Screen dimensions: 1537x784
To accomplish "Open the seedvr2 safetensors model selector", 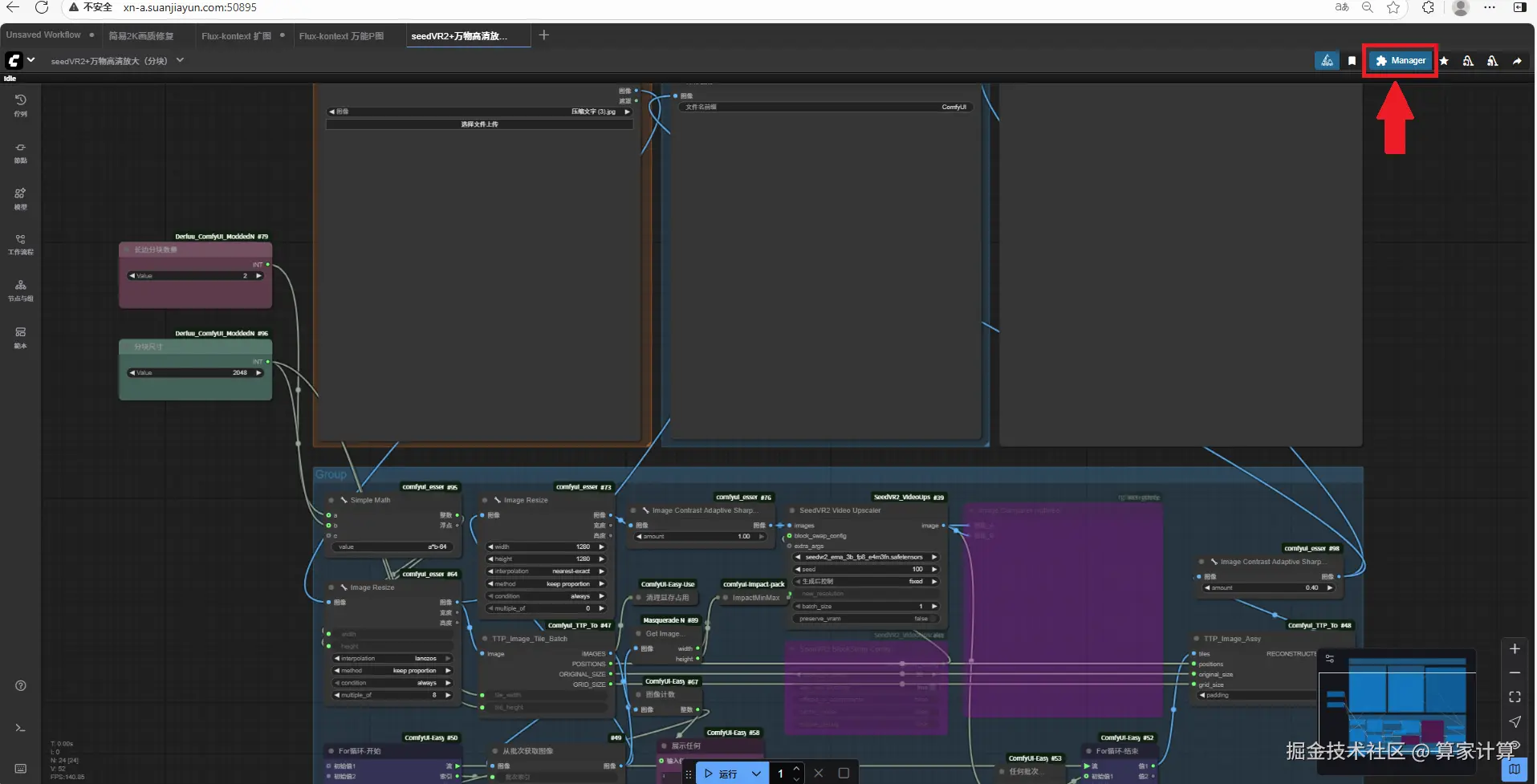I will [x=865, y=557].
